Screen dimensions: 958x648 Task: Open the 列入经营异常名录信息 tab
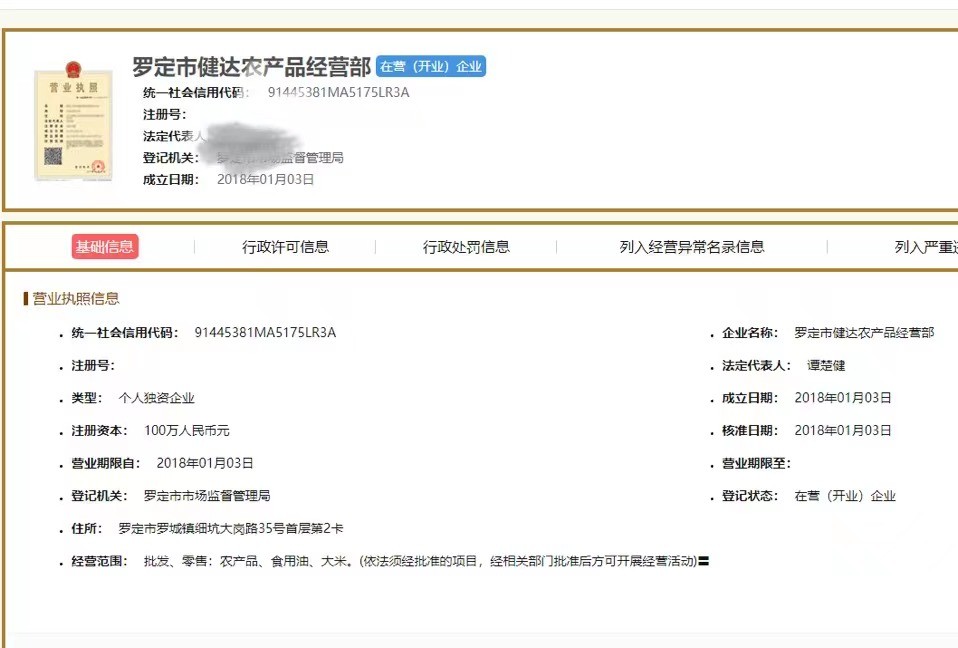pyautogui.click(x=691, y=247)
